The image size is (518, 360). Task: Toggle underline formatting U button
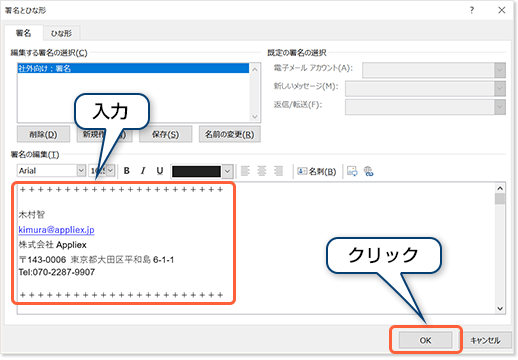pyautogui.click(x=160, y=171)
